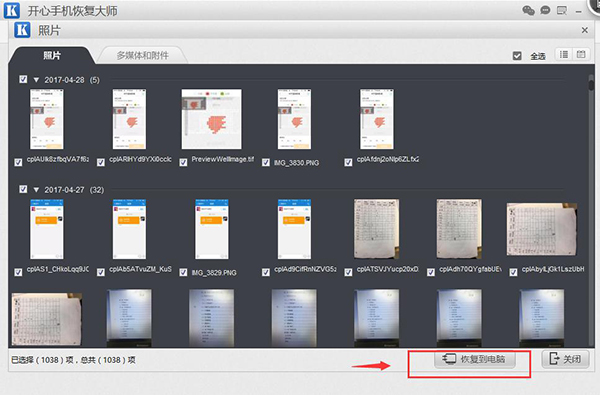Viewport: 600px width, 395px height.
Task: Uncheck the 2017-04-28 group checkbox
Action: [x=23, y=79]
